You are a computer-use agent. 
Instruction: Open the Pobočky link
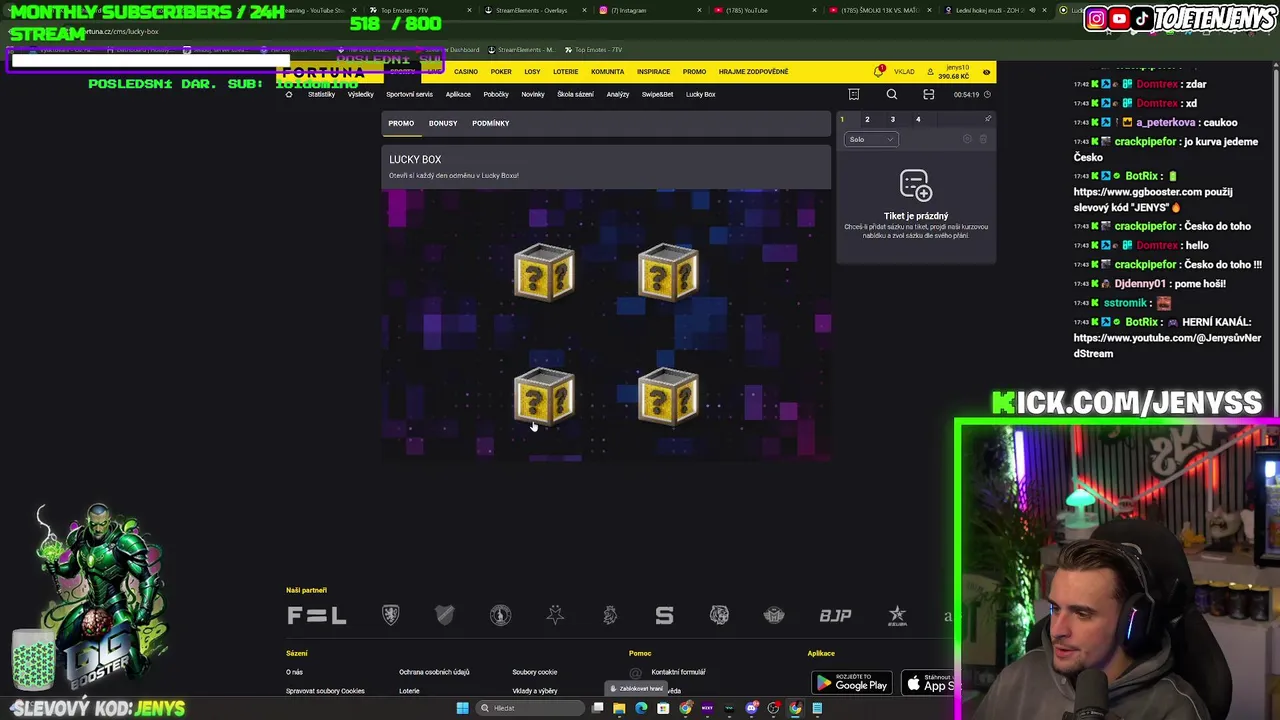click(496, 94)
